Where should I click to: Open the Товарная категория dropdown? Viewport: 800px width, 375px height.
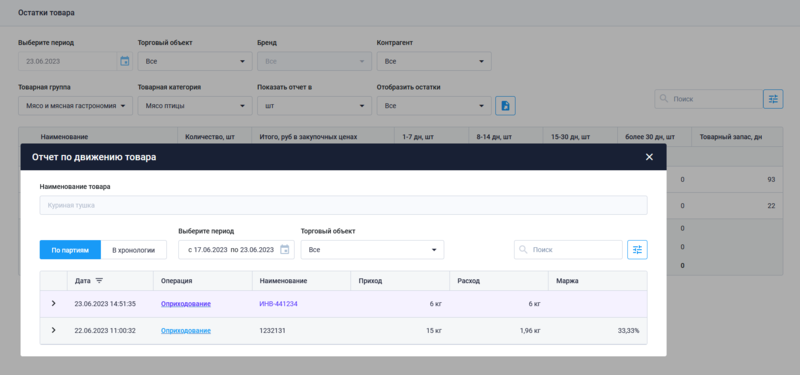coord(195,106)
